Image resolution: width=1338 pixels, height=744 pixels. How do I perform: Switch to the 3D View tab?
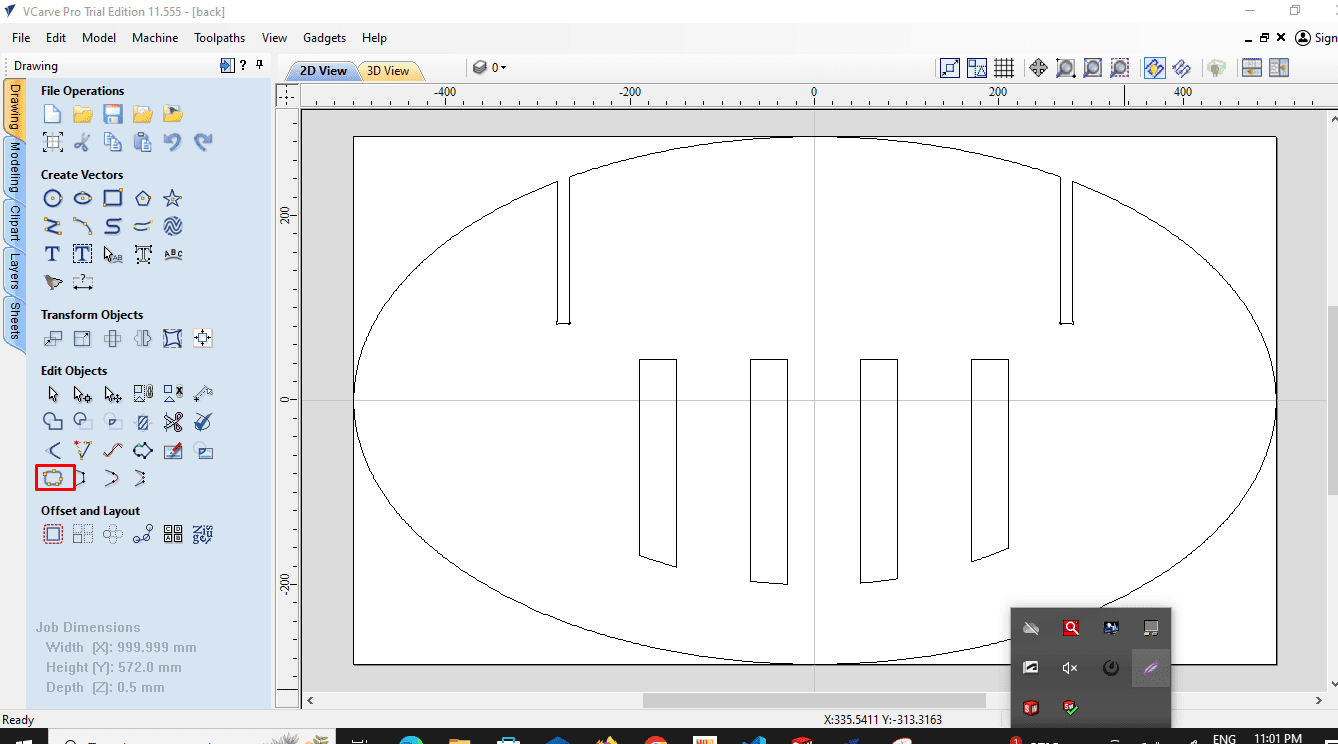388,71
